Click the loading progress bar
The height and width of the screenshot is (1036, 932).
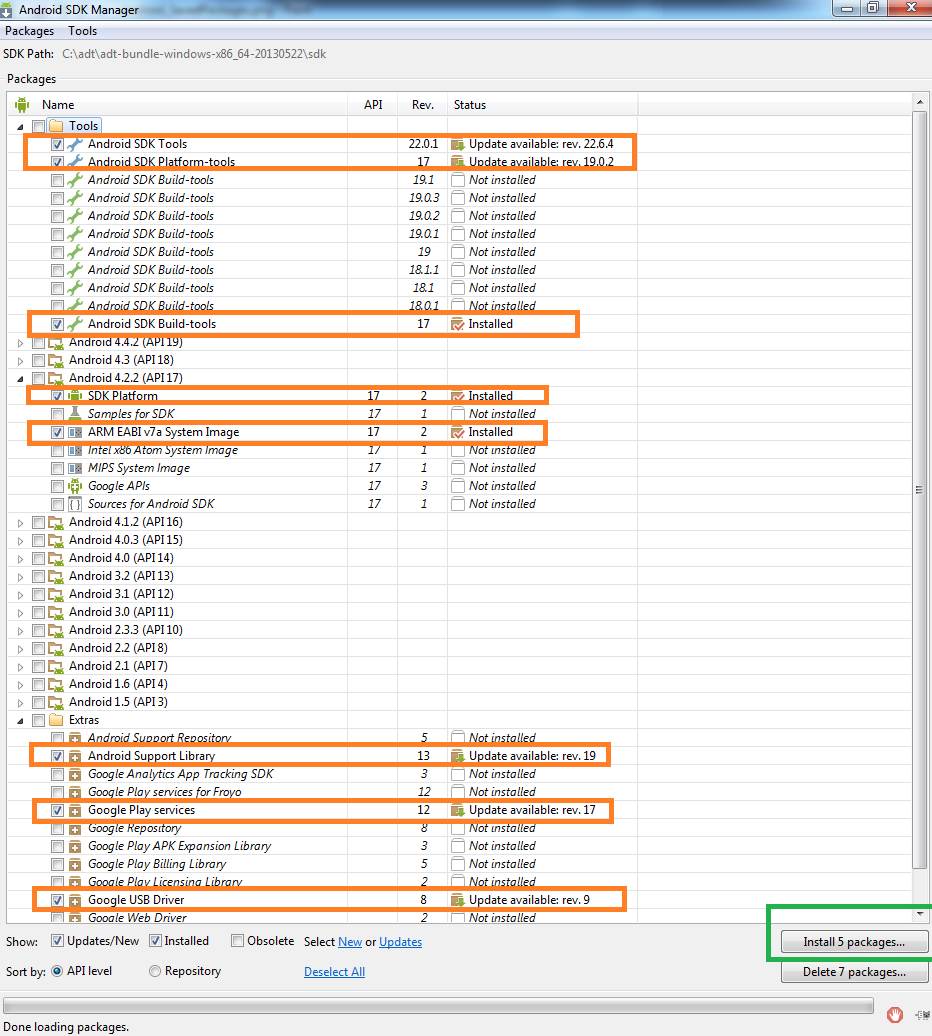[x=439, y=1006]
